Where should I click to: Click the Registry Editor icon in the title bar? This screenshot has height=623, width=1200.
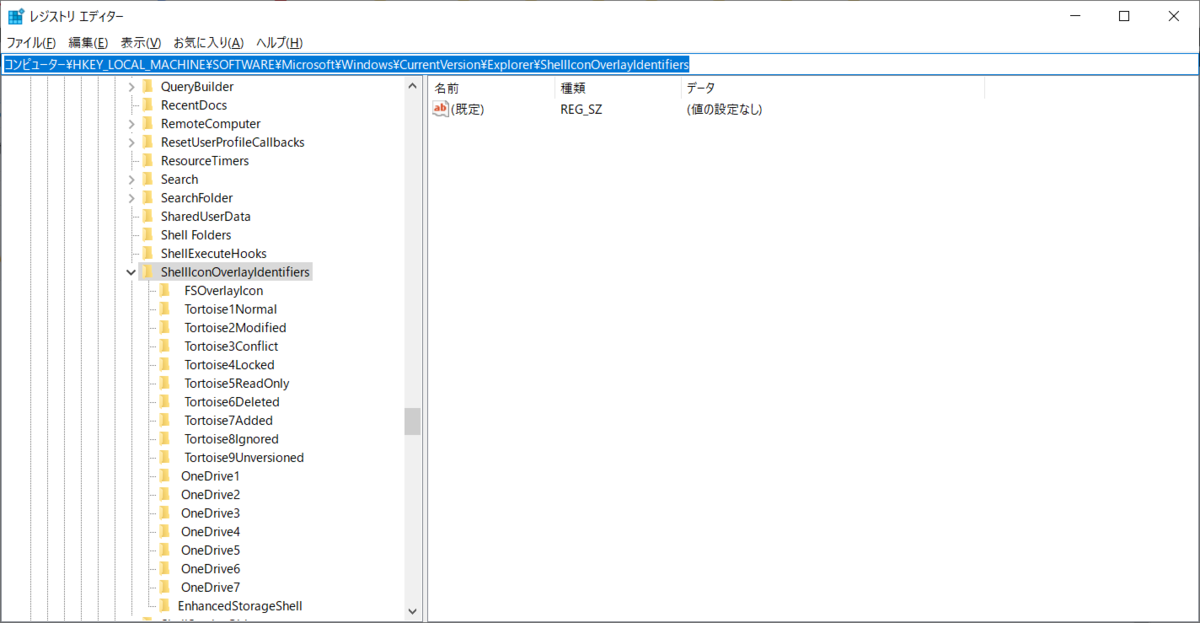13,15
